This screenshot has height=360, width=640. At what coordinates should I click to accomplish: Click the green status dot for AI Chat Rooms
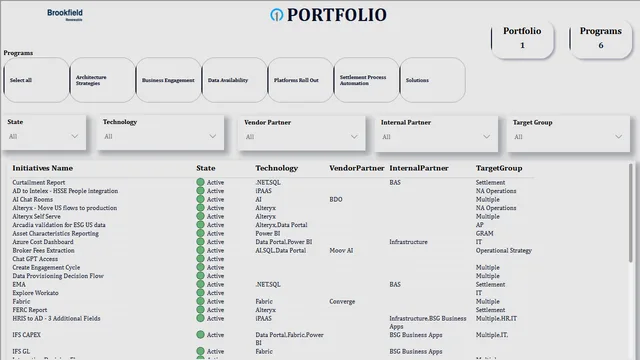click(200, 199)
